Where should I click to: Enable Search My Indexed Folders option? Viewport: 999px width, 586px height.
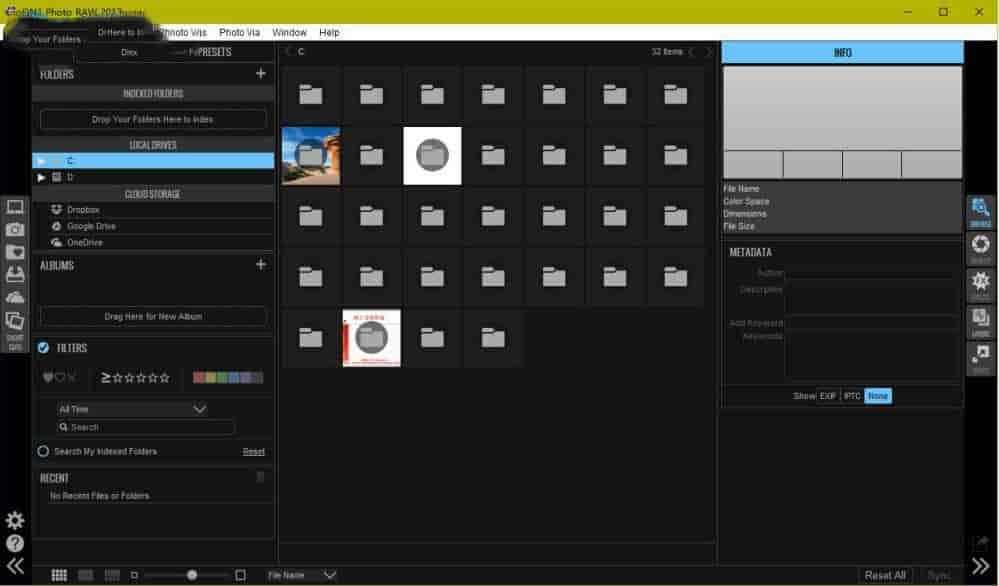click(x=43, y=451)
